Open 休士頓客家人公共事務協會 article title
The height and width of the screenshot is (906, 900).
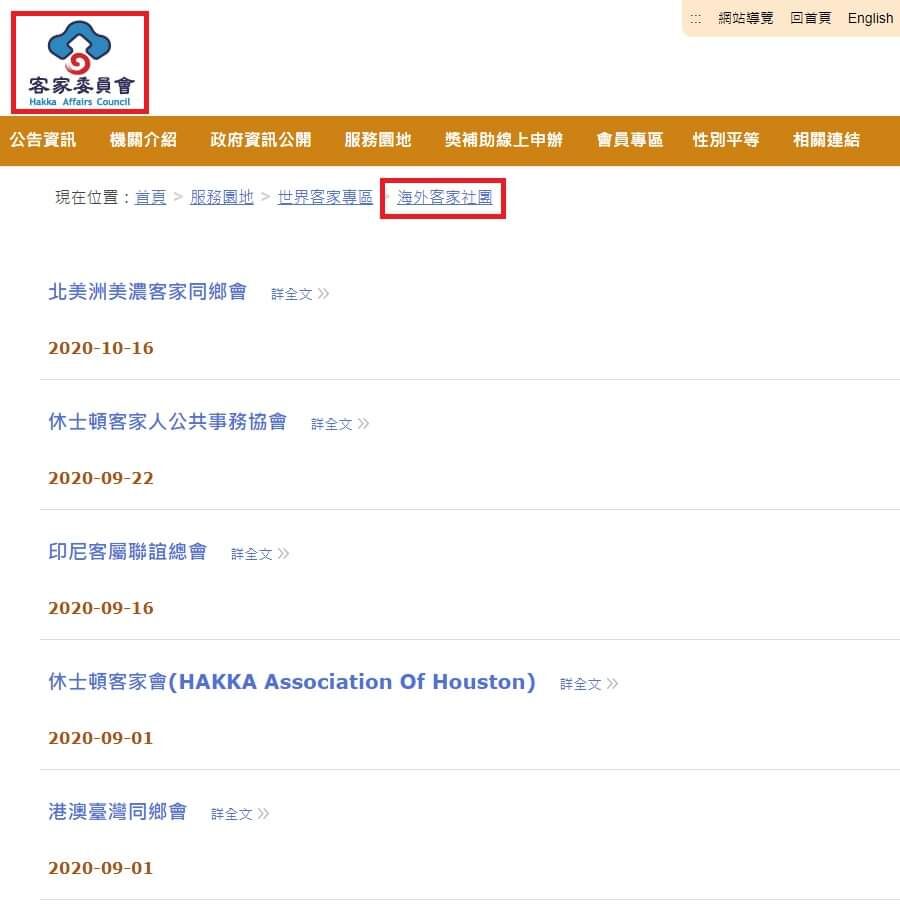pos(168,422)
